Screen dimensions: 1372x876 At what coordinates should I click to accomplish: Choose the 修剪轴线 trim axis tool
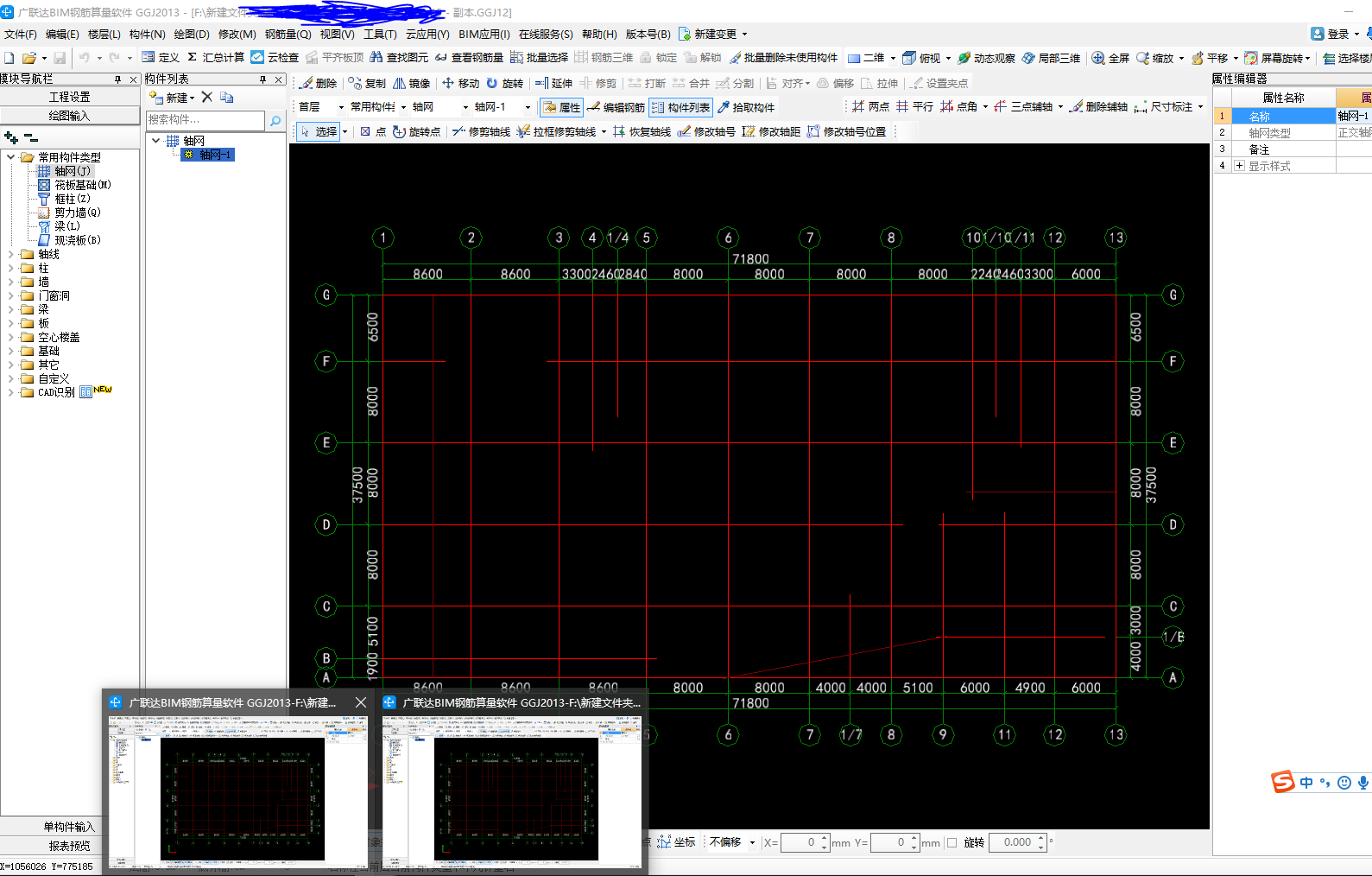pyautogui.click(x=481, y=132)
